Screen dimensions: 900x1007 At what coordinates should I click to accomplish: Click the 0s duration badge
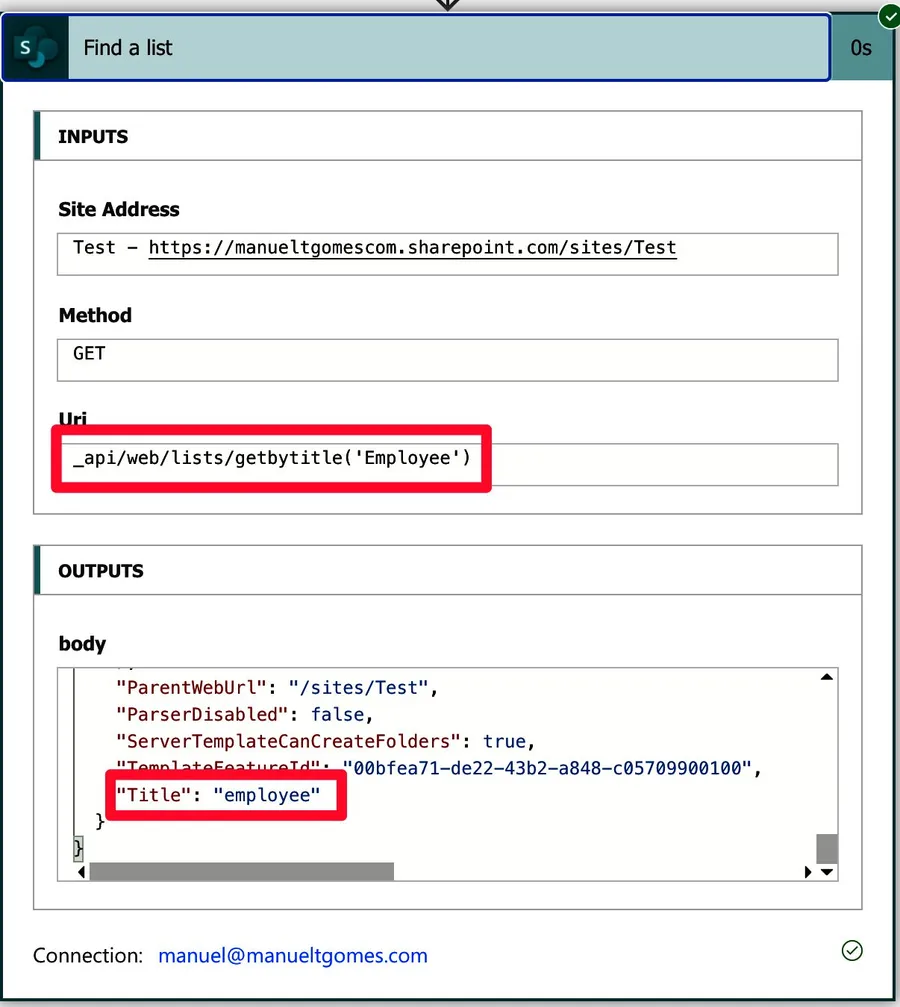tap(860, 47)
